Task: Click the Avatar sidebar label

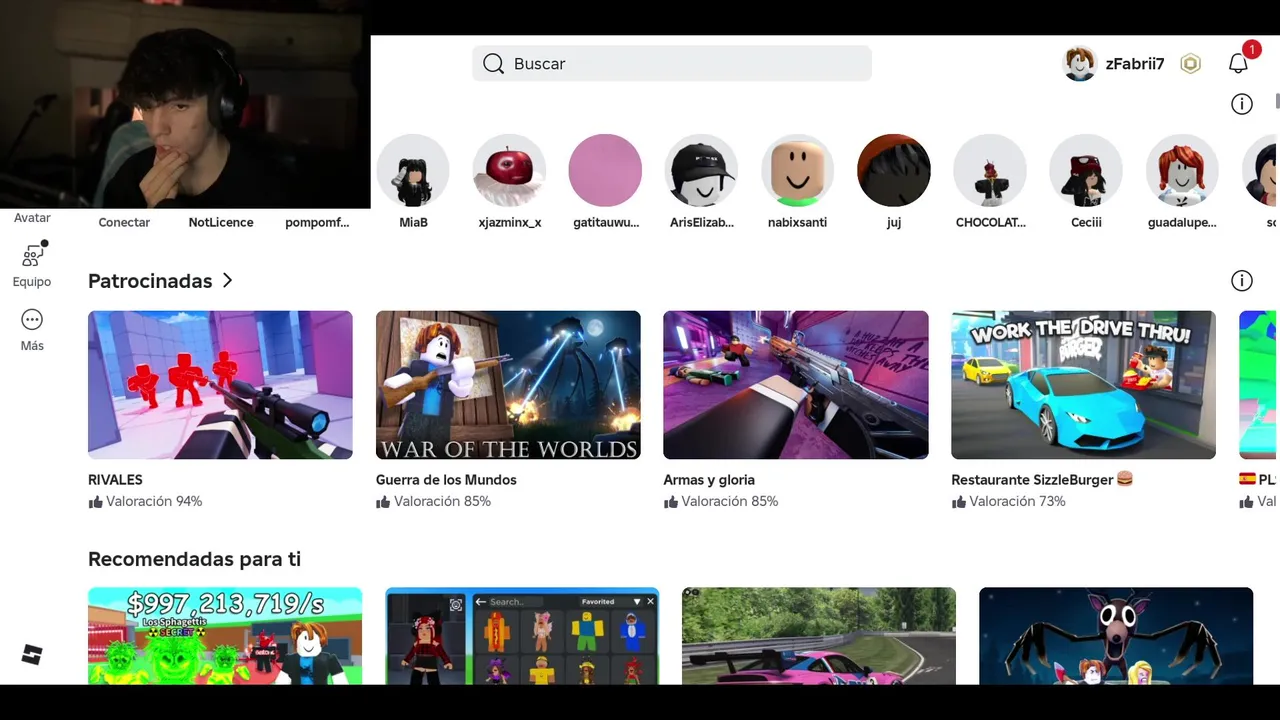Action: (32, 218)
